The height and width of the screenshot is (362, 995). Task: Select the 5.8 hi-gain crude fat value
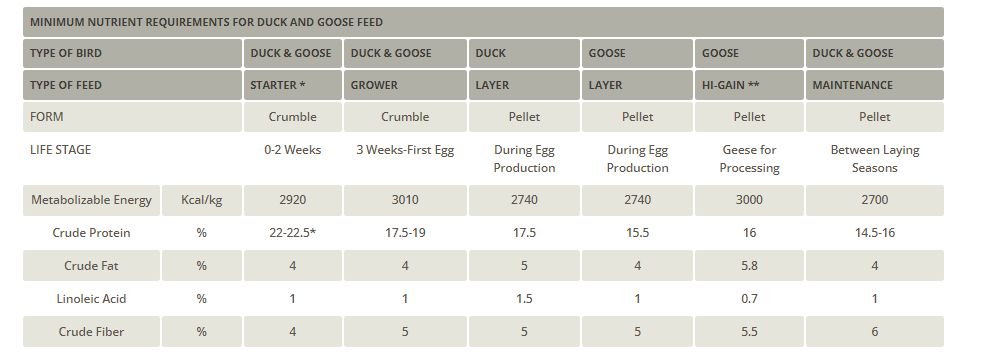point(749,265)
